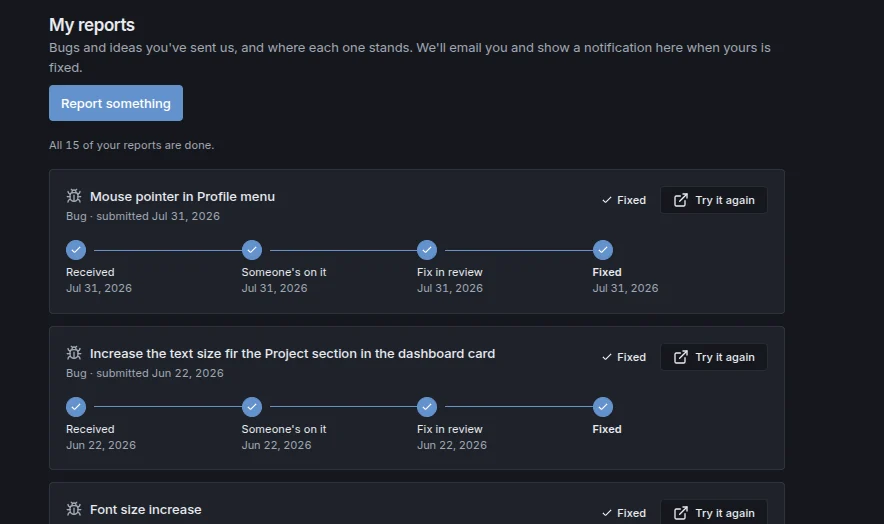Click Fixed status badge on Font size increase
The width and height of the screenshot is (884, 524).
pos(624,513)
